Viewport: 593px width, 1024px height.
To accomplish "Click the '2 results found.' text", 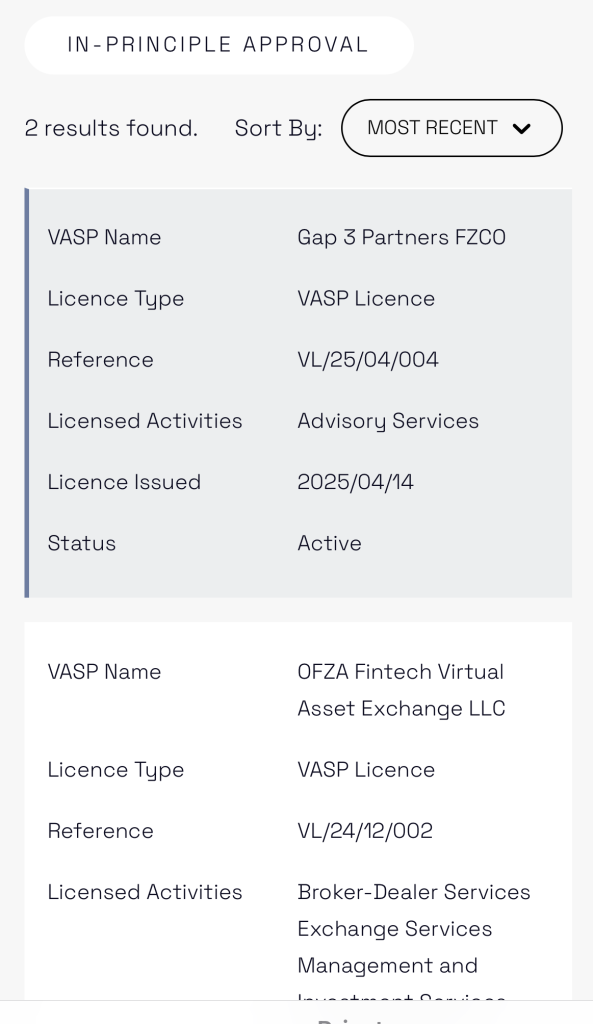I will [111, 128].
